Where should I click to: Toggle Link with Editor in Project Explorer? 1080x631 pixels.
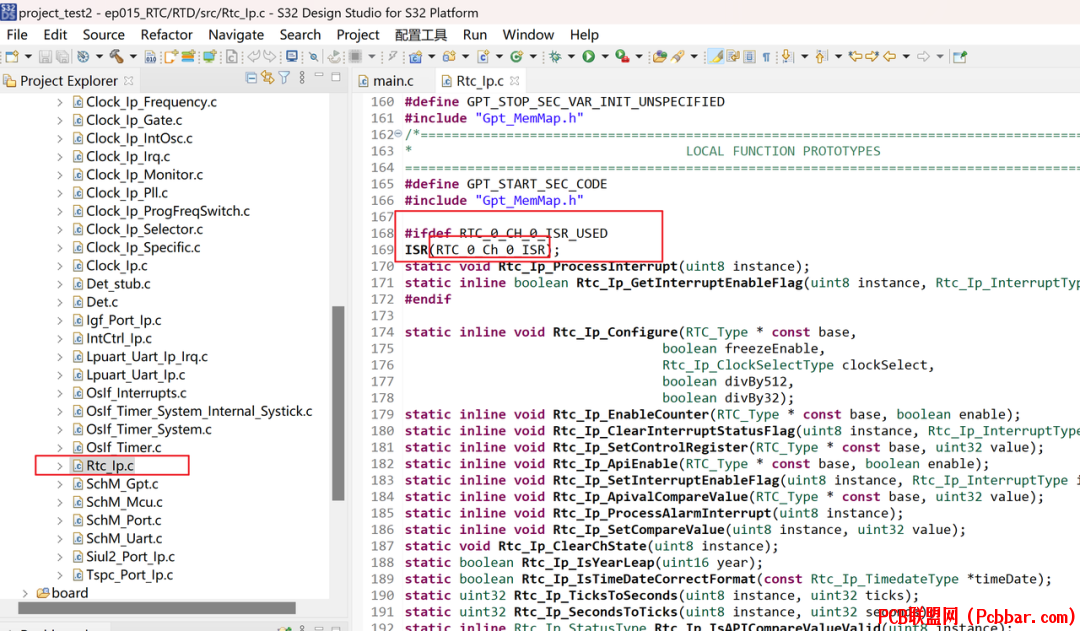coord(268,79)
